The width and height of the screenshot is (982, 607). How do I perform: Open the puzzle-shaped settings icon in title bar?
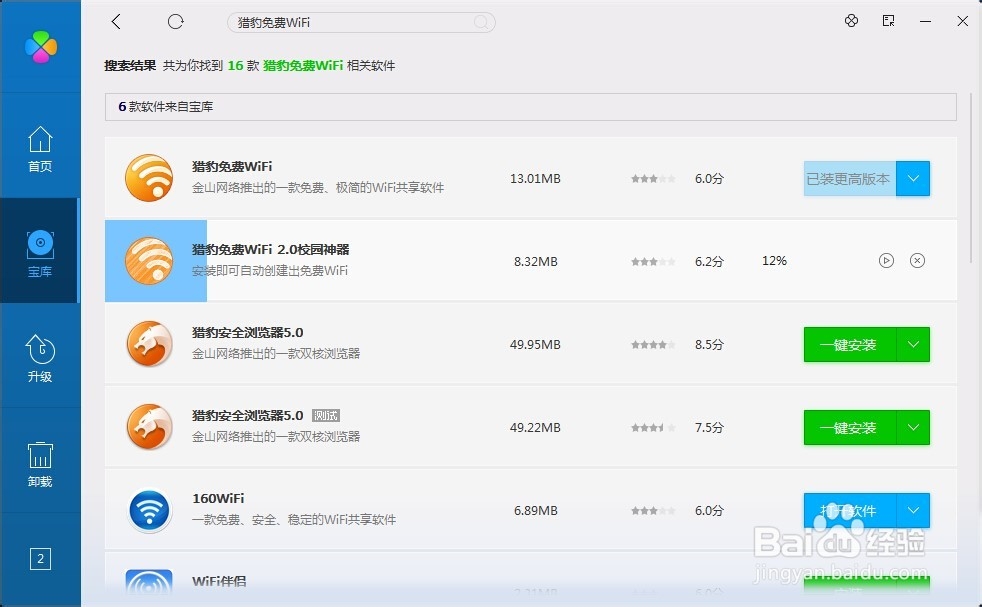pyautogui.click(x=851, y=20)
